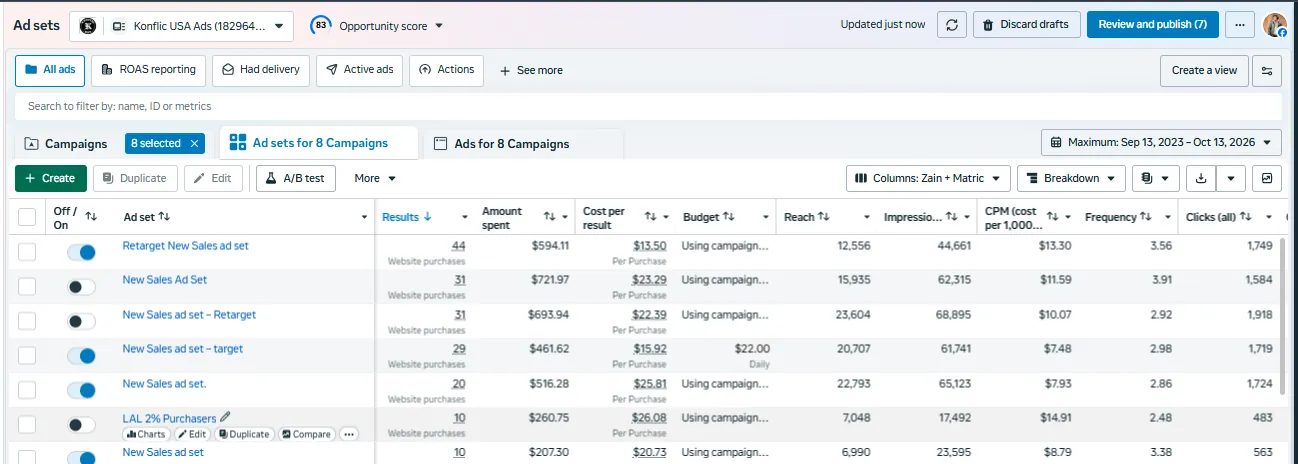Click the account icon next to Konflic USA Ads

88,25
